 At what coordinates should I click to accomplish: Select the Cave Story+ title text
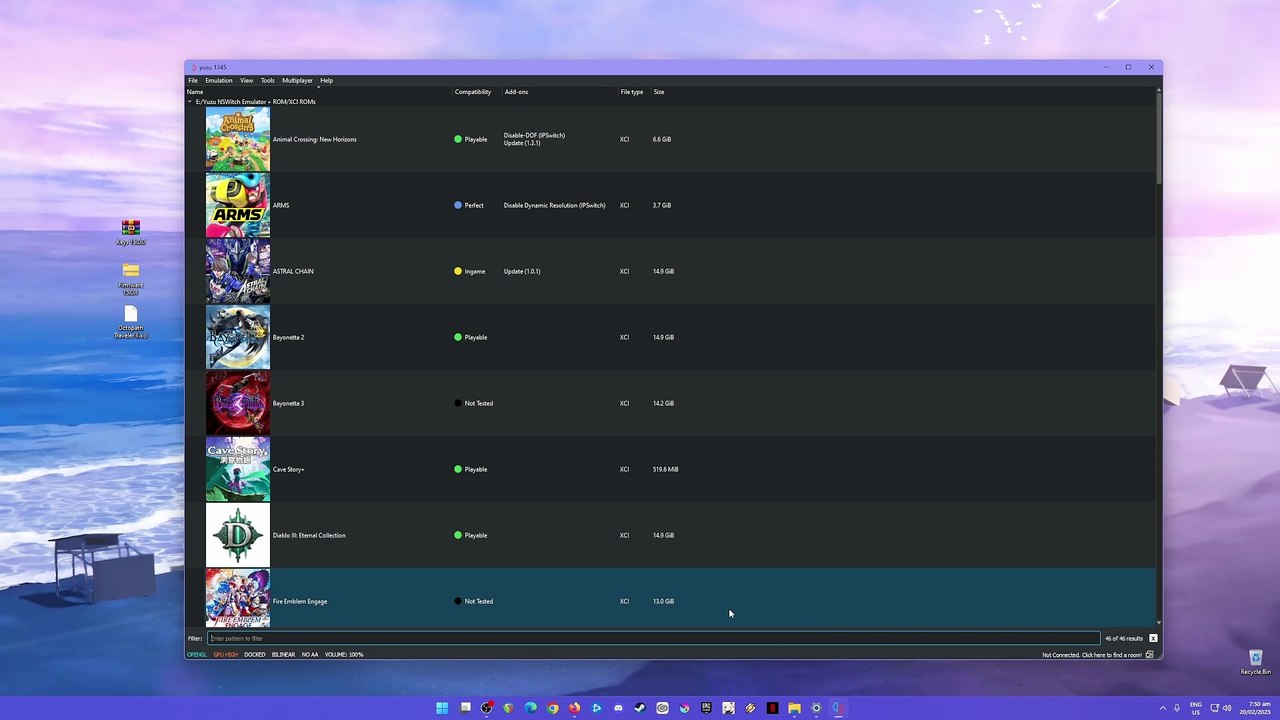click(289, 469)
